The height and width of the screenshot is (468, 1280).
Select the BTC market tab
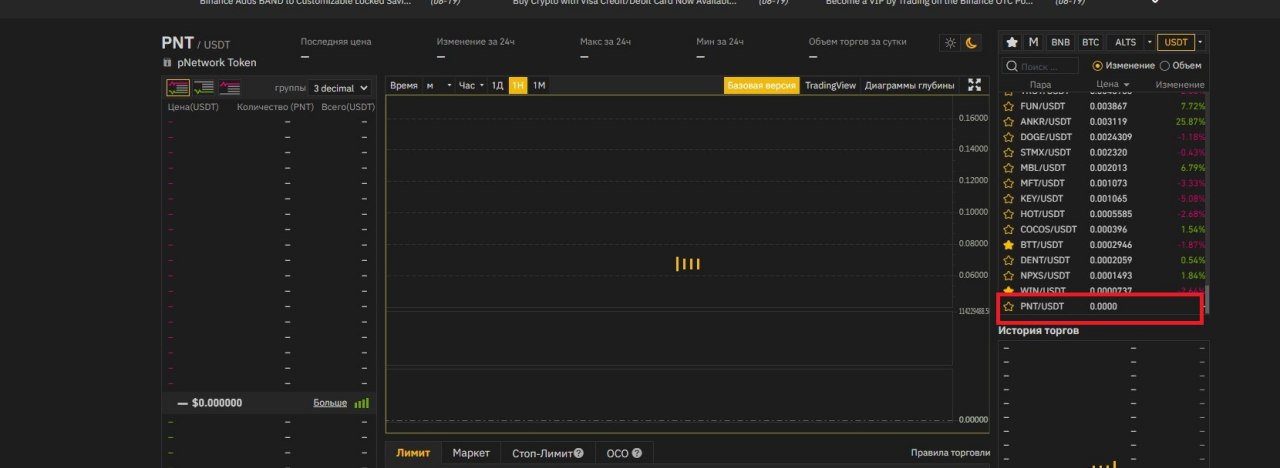click(1090, 43)
